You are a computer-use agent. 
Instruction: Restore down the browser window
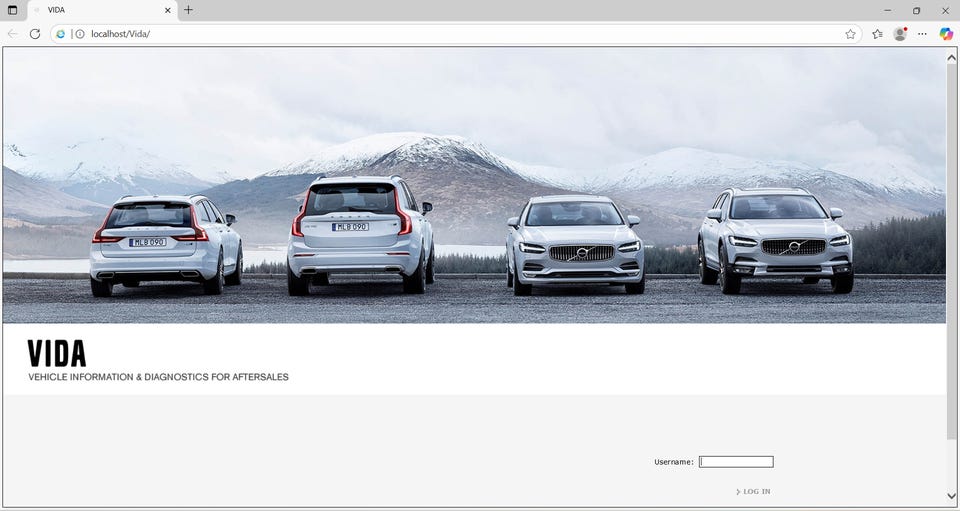(917, 10)
